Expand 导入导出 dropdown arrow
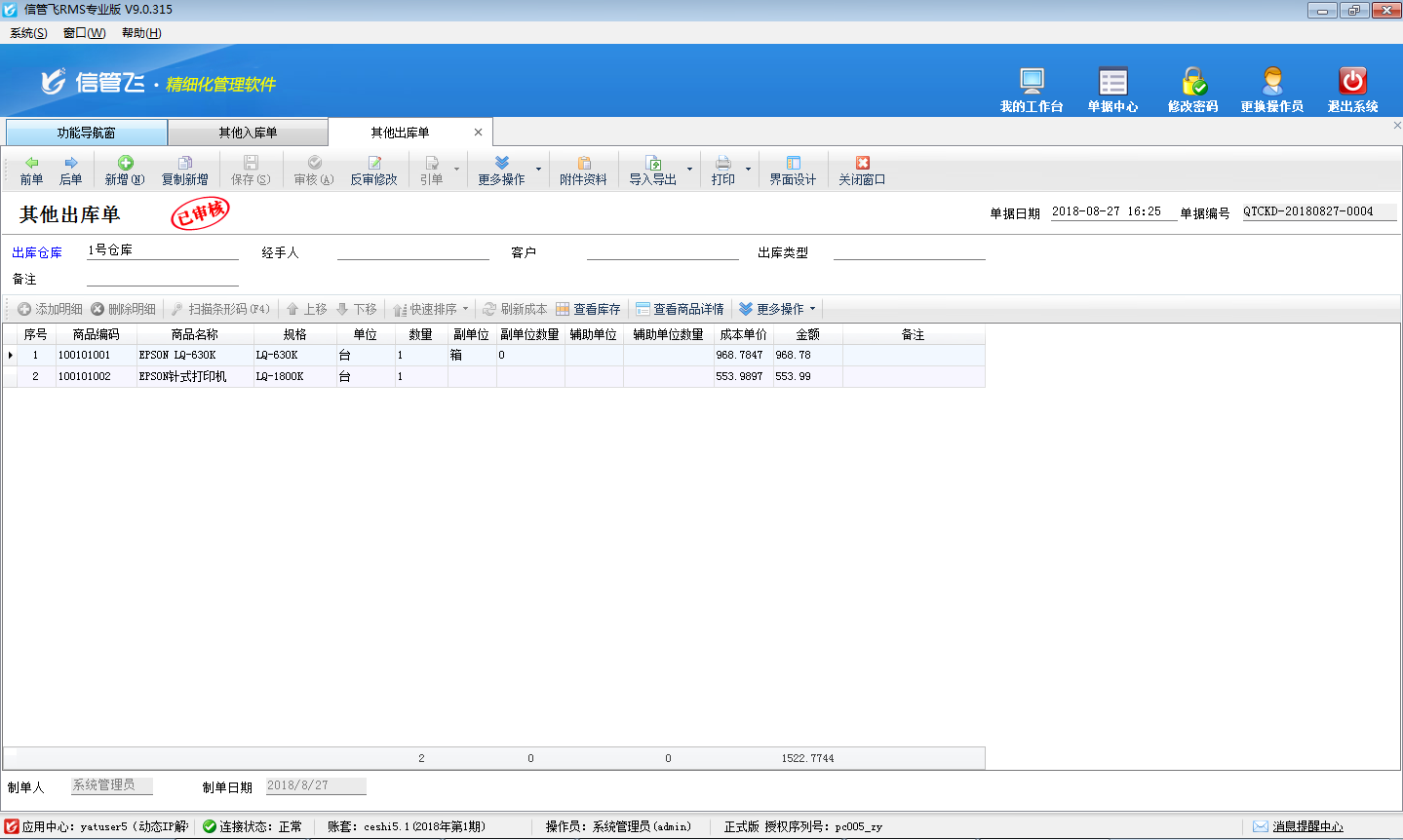The image size is (1403, 840). pyautogui.click(x=689, y=170)
